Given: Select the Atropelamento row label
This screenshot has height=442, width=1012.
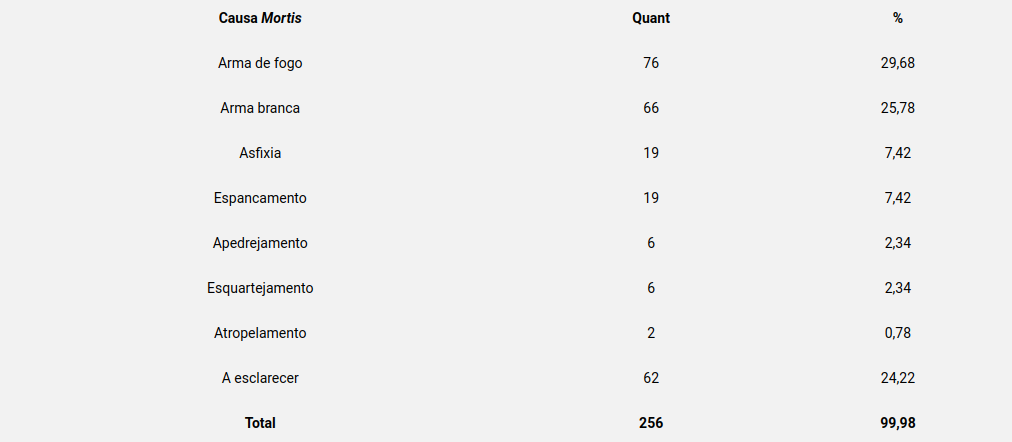Looking at the screenshot, I should click(x=260, y=333).
